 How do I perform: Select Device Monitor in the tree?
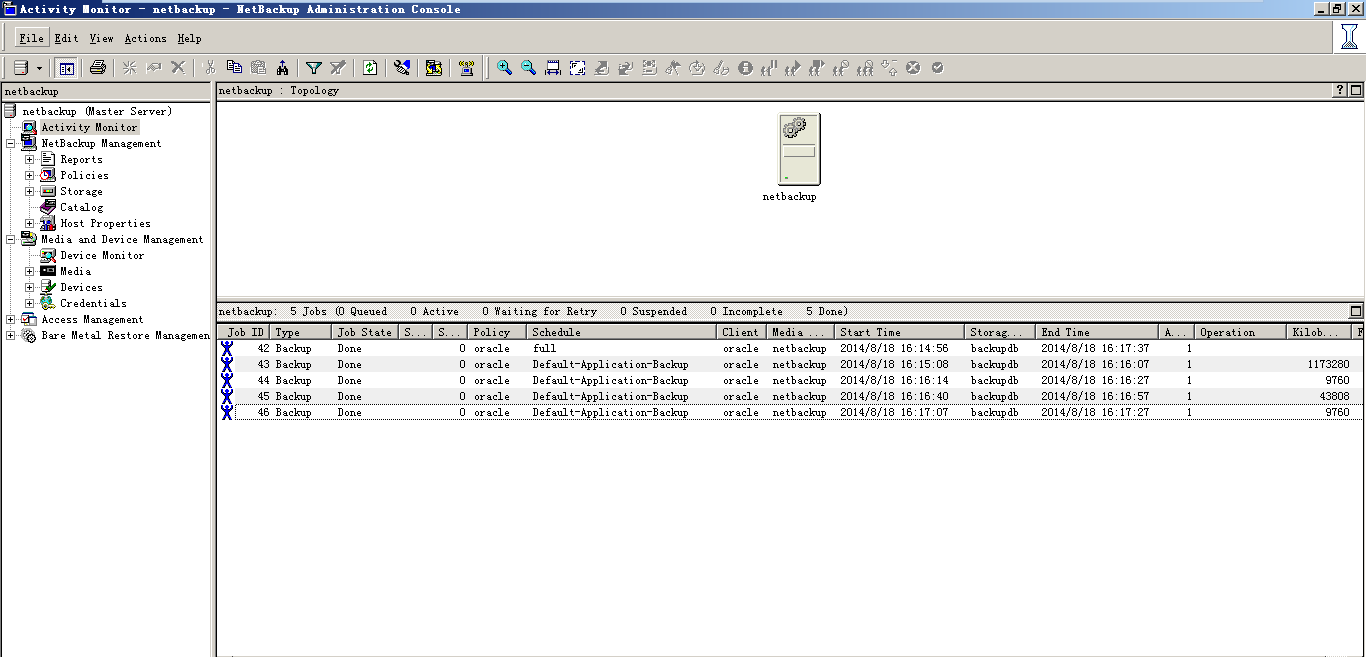[x=102, y=255]
